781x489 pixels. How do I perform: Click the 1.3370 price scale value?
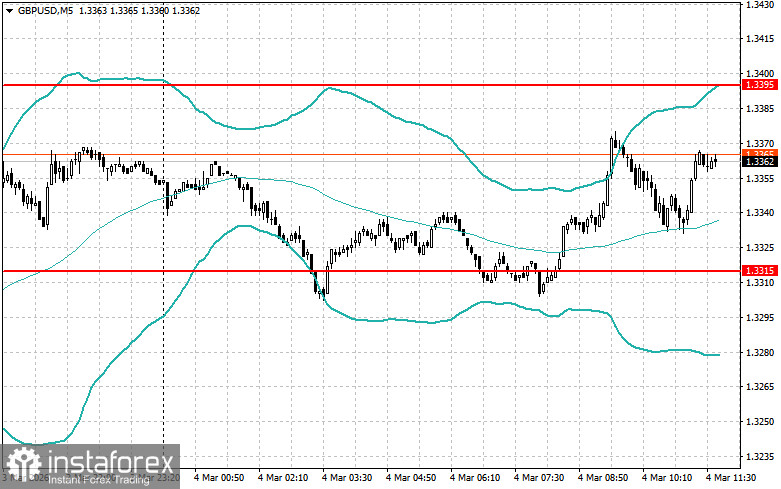pos(760,143)
